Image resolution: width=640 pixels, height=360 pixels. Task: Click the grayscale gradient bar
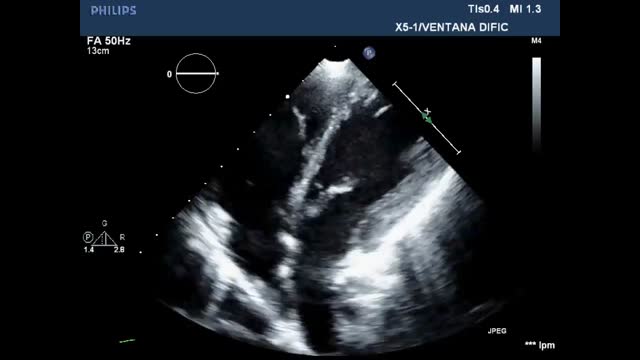[536, 104]
